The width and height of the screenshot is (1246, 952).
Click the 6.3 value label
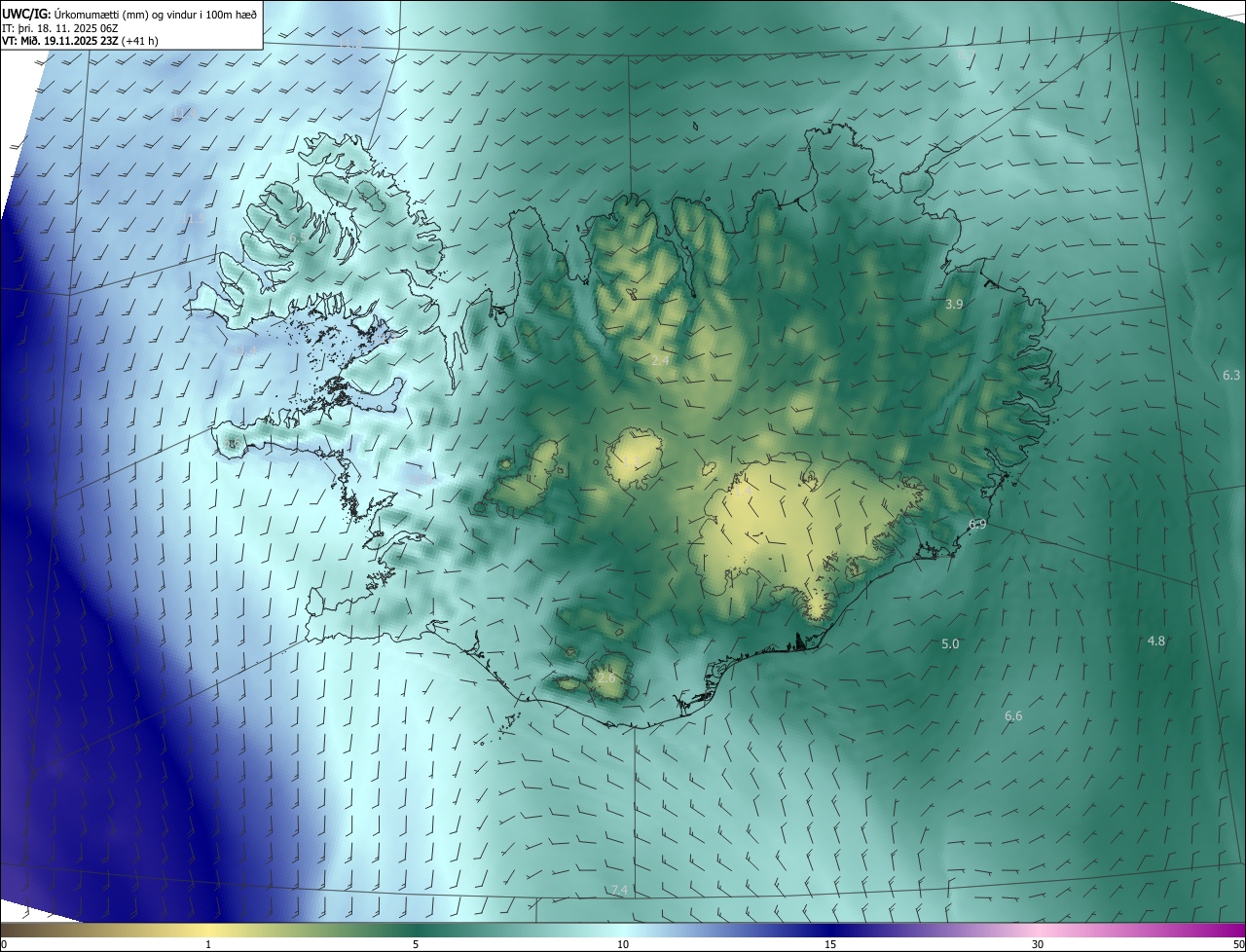1231,375
